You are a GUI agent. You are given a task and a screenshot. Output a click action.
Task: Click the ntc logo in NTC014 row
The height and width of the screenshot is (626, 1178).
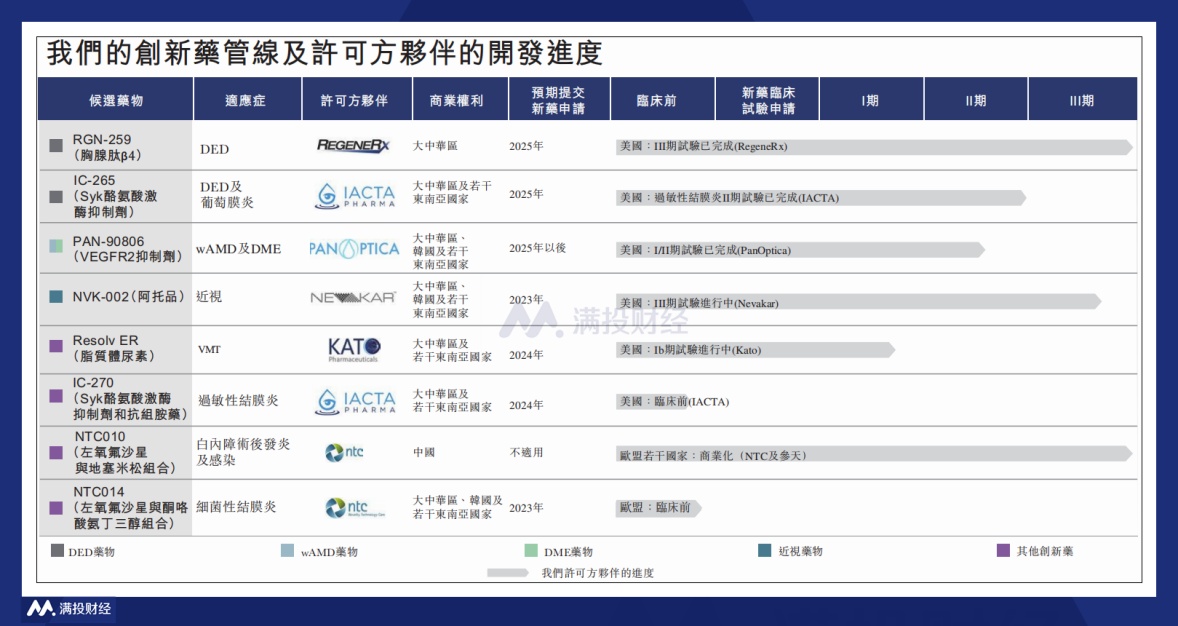348,508
